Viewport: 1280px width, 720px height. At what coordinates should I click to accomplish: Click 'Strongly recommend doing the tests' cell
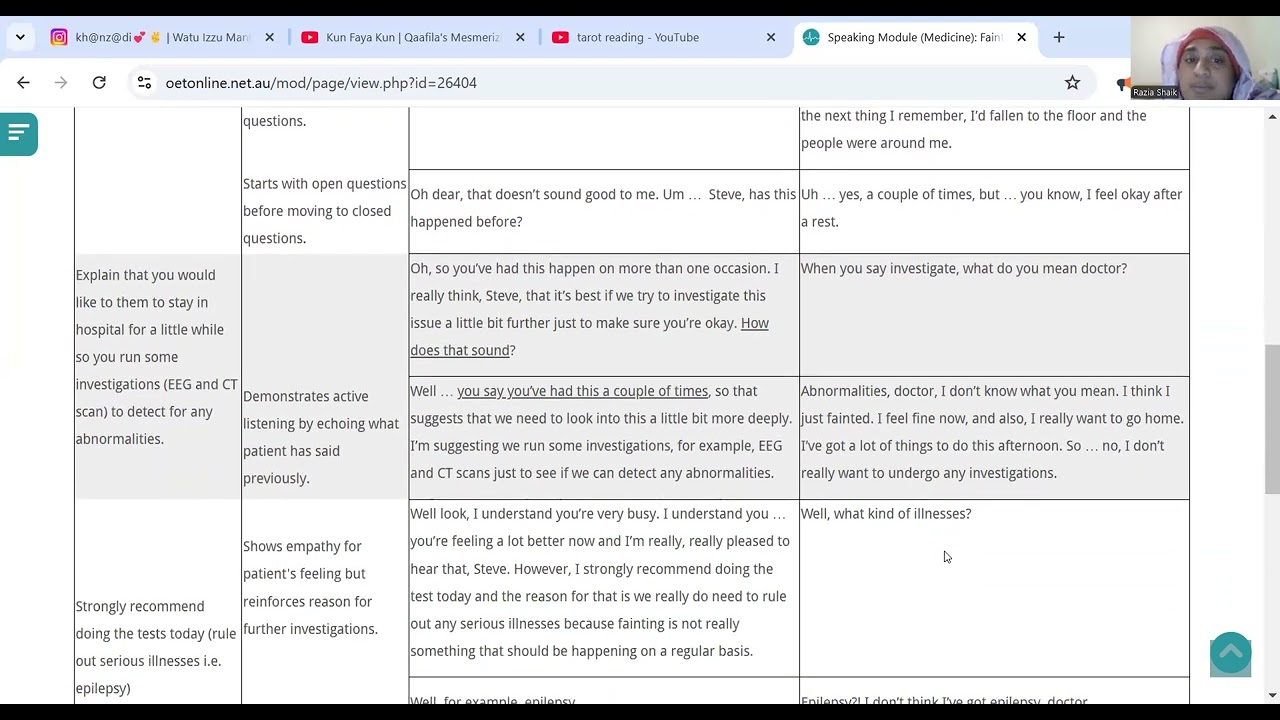coord(156,647)
